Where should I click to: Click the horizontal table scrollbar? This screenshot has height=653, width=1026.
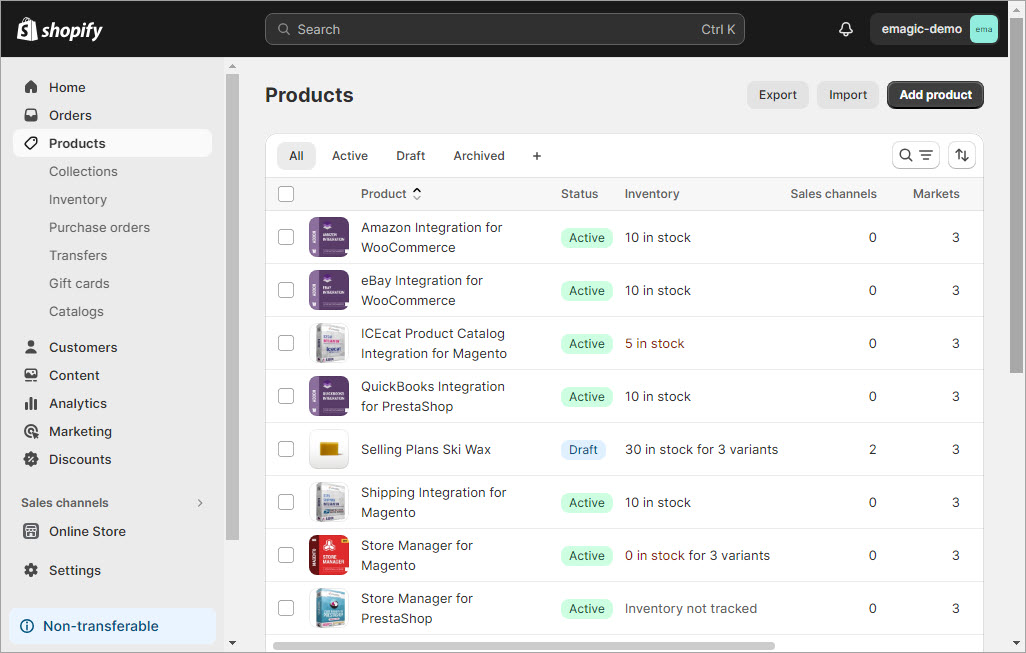click(x=523, y=646)
